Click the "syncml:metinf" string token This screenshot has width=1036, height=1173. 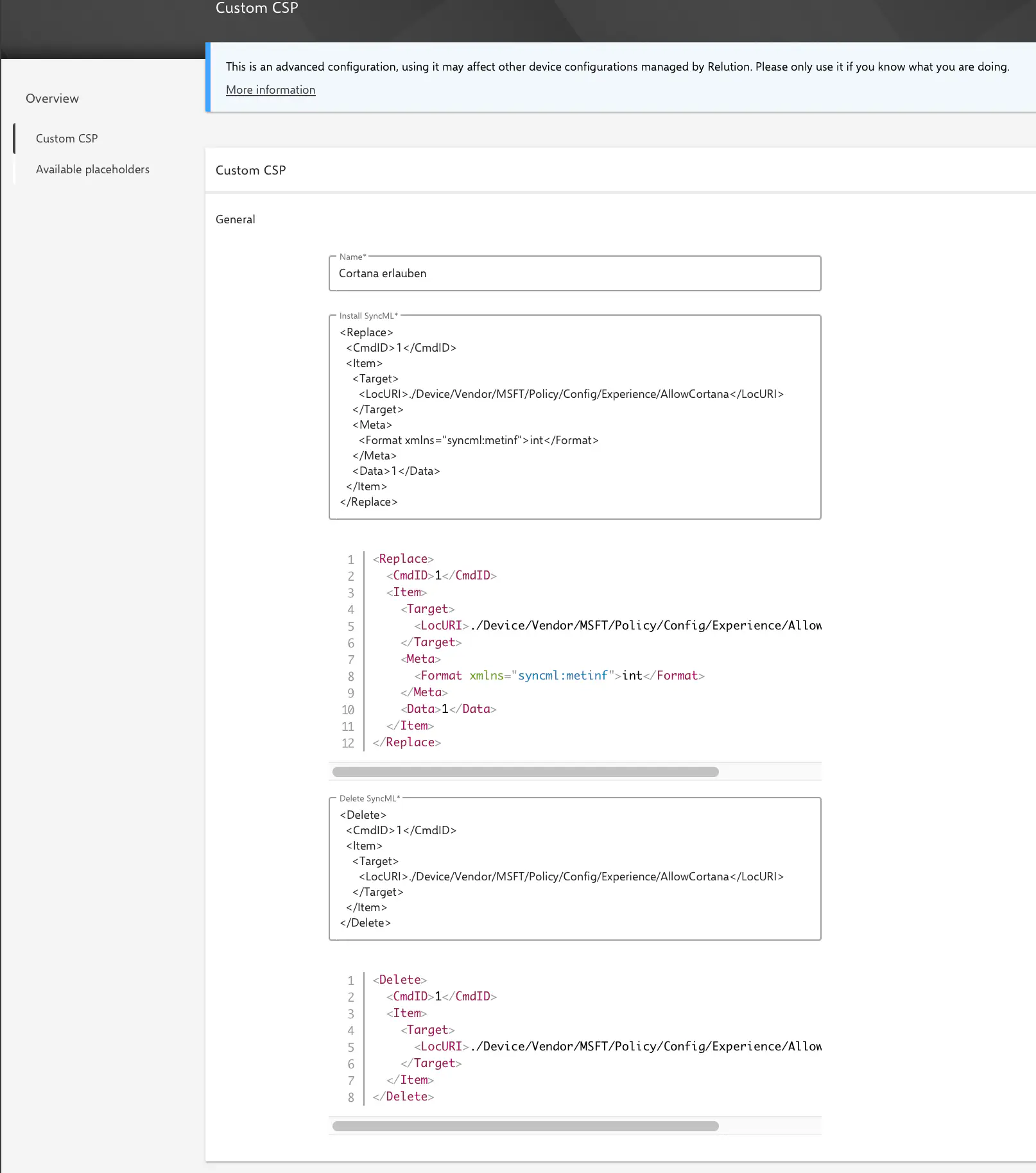[x=563, y=675]
